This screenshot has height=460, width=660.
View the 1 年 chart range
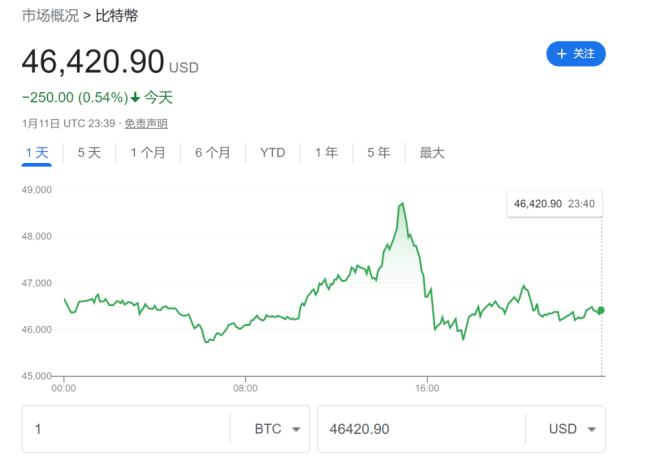click(326, 153)
